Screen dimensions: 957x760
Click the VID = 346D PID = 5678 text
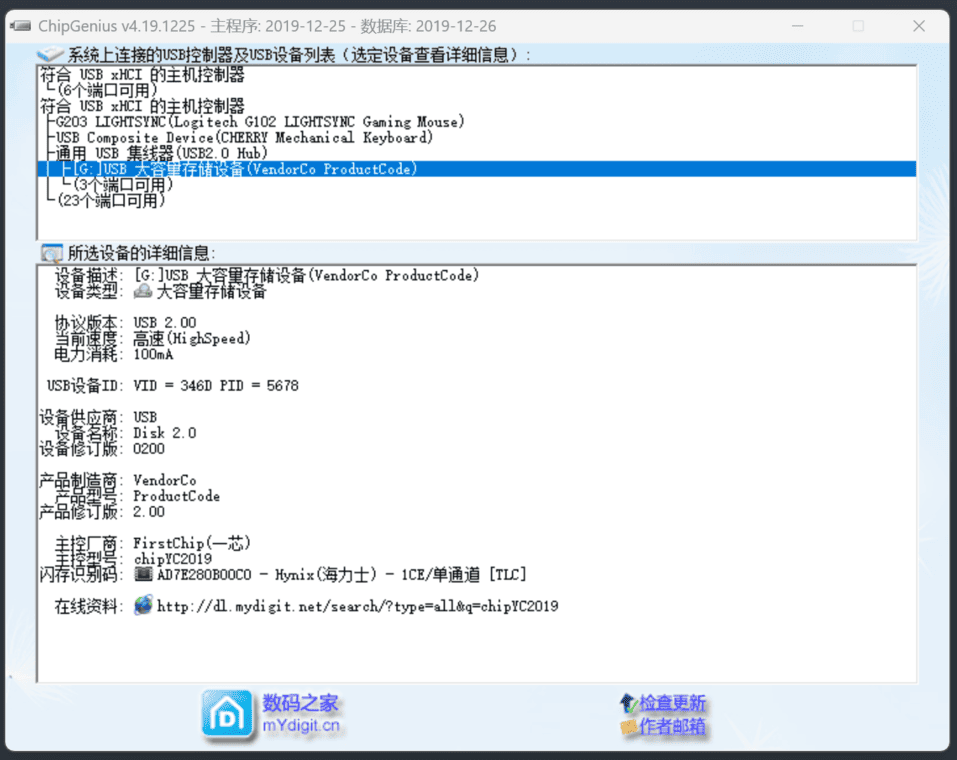pyautogui.click(x=216, y=386)
